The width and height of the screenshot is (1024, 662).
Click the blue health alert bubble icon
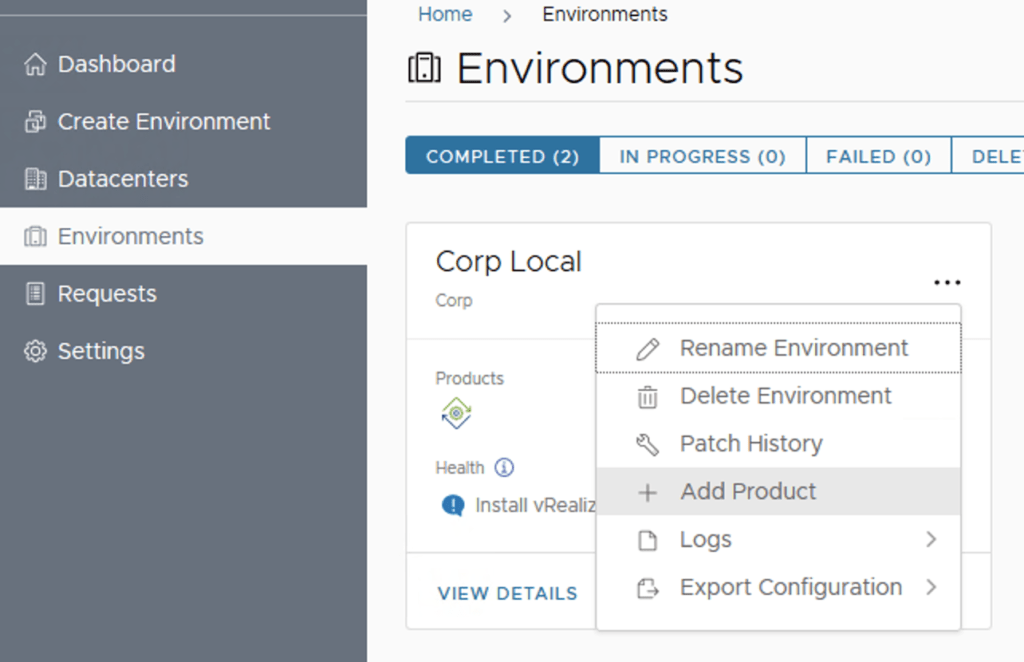(x=453, y=506)
